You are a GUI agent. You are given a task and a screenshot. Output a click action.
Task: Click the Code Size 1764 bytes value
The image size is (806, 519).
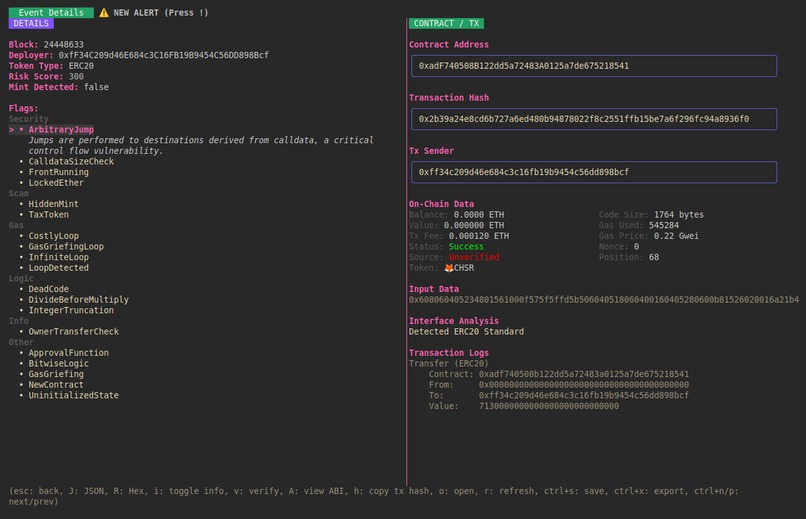[679, 215]
